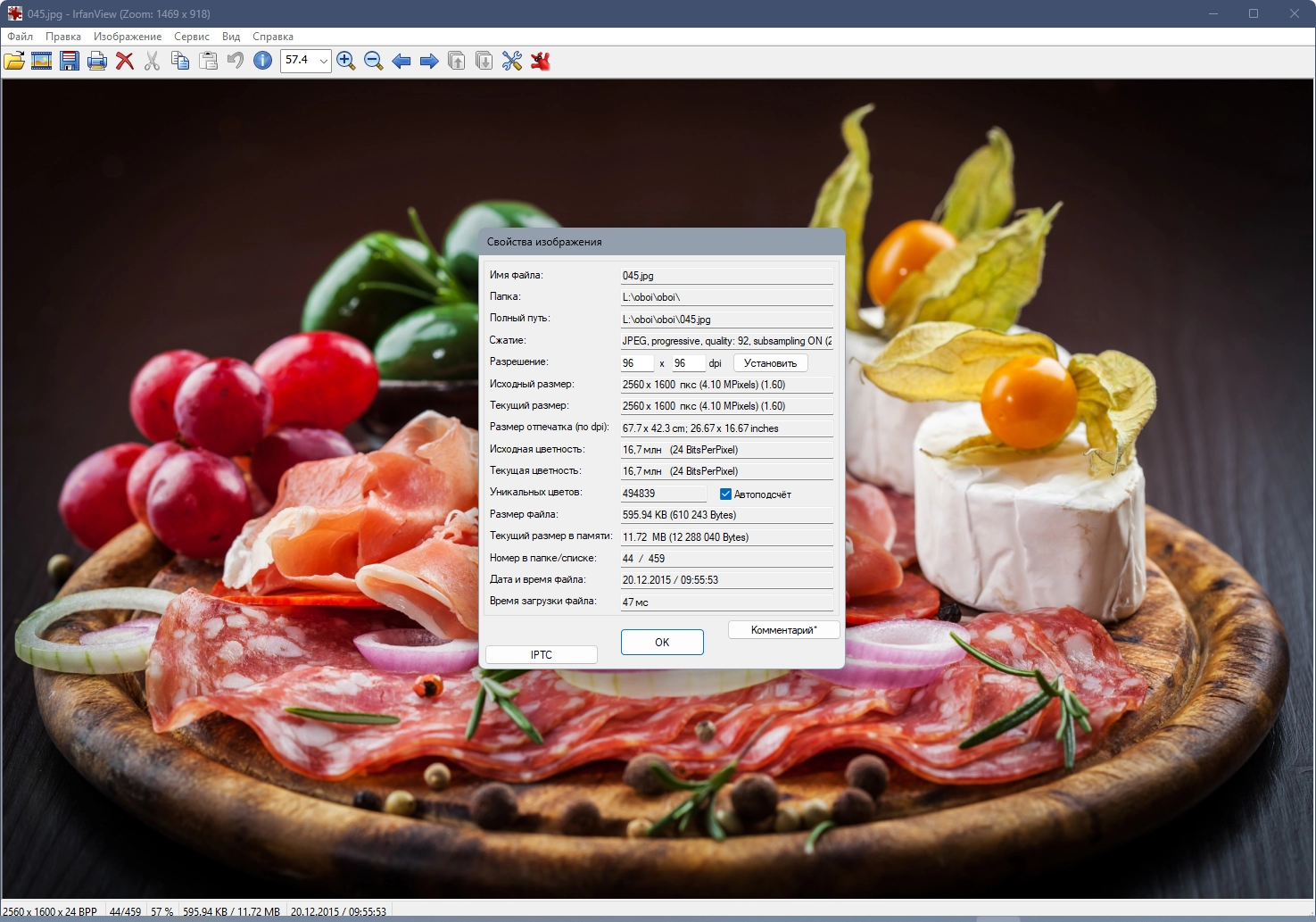Click the first dpi resolution input field
The height and width of the screenshot is (922, 1316).
coord(637,363)
